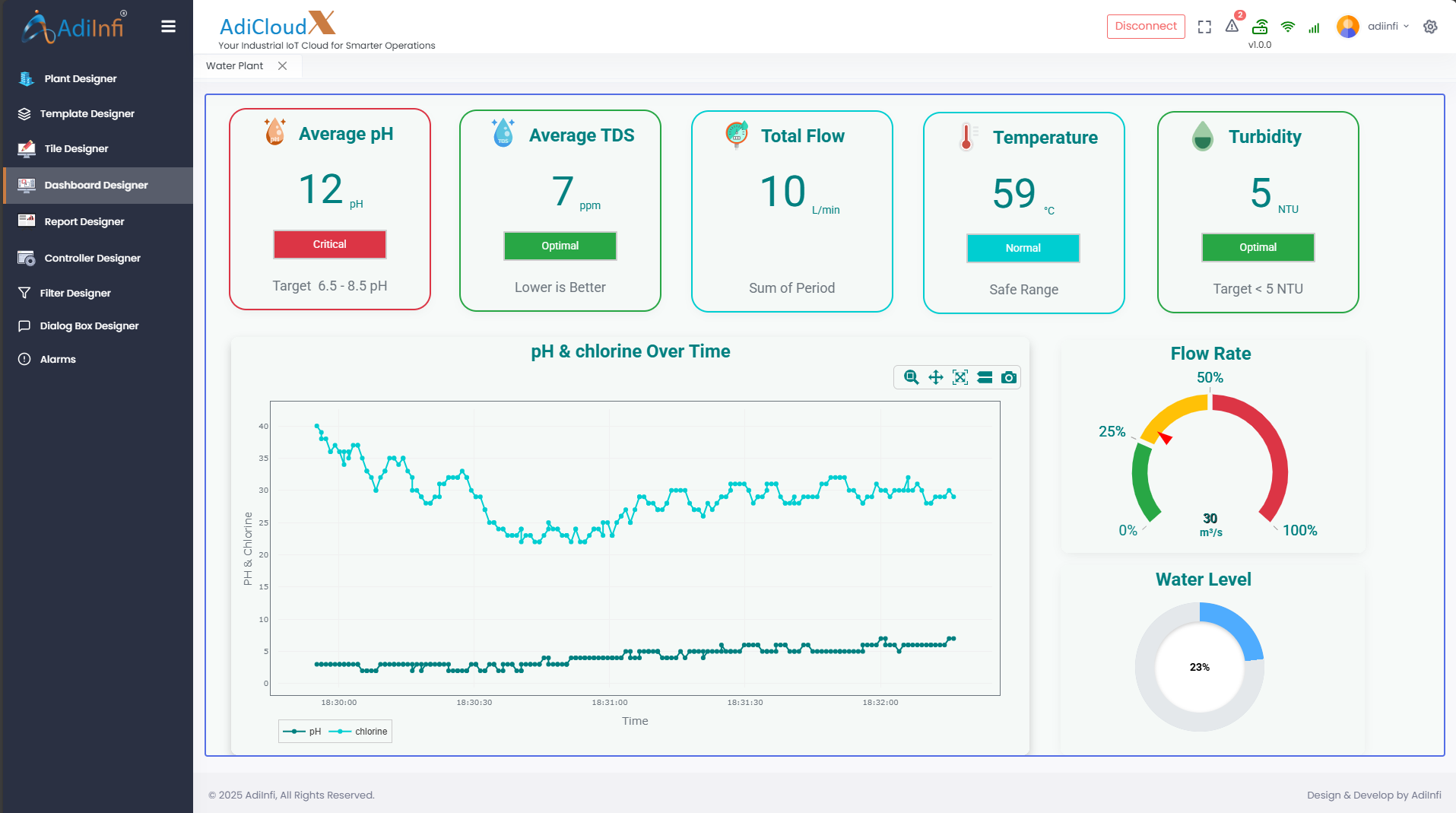Open the notifications alert with badge 2
The height and width of the screenshot is (813, 1456).
coord(1232,27)
